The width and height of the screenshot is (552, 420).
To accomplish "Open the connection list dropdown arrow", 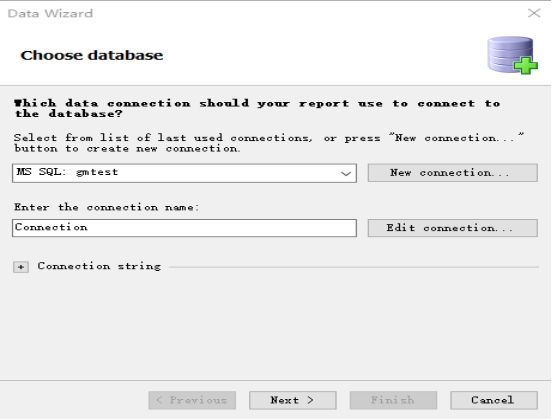I will (x=346, y=173).
